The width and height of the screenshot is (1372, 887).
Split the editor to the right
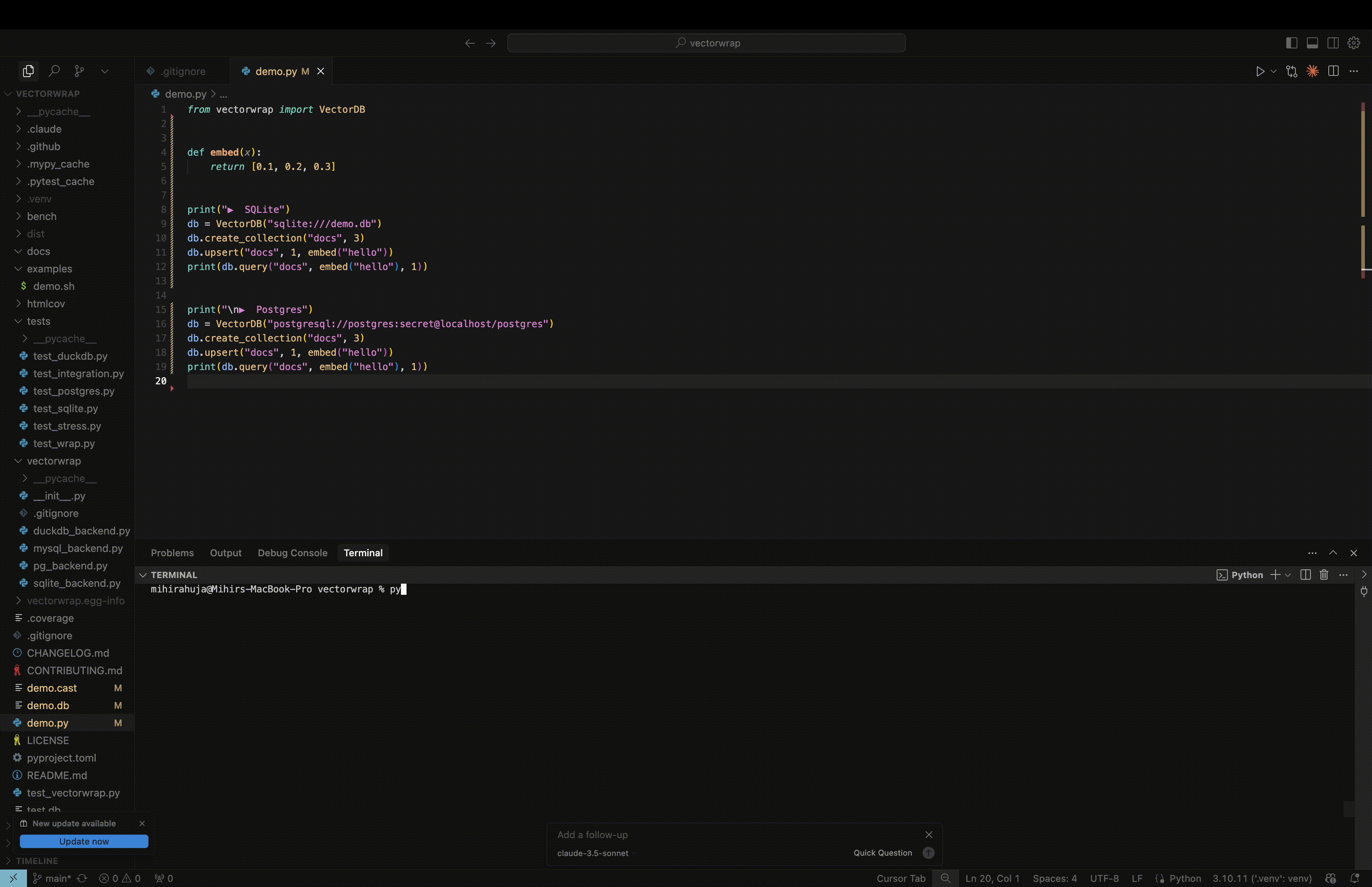coord(1333,71)
